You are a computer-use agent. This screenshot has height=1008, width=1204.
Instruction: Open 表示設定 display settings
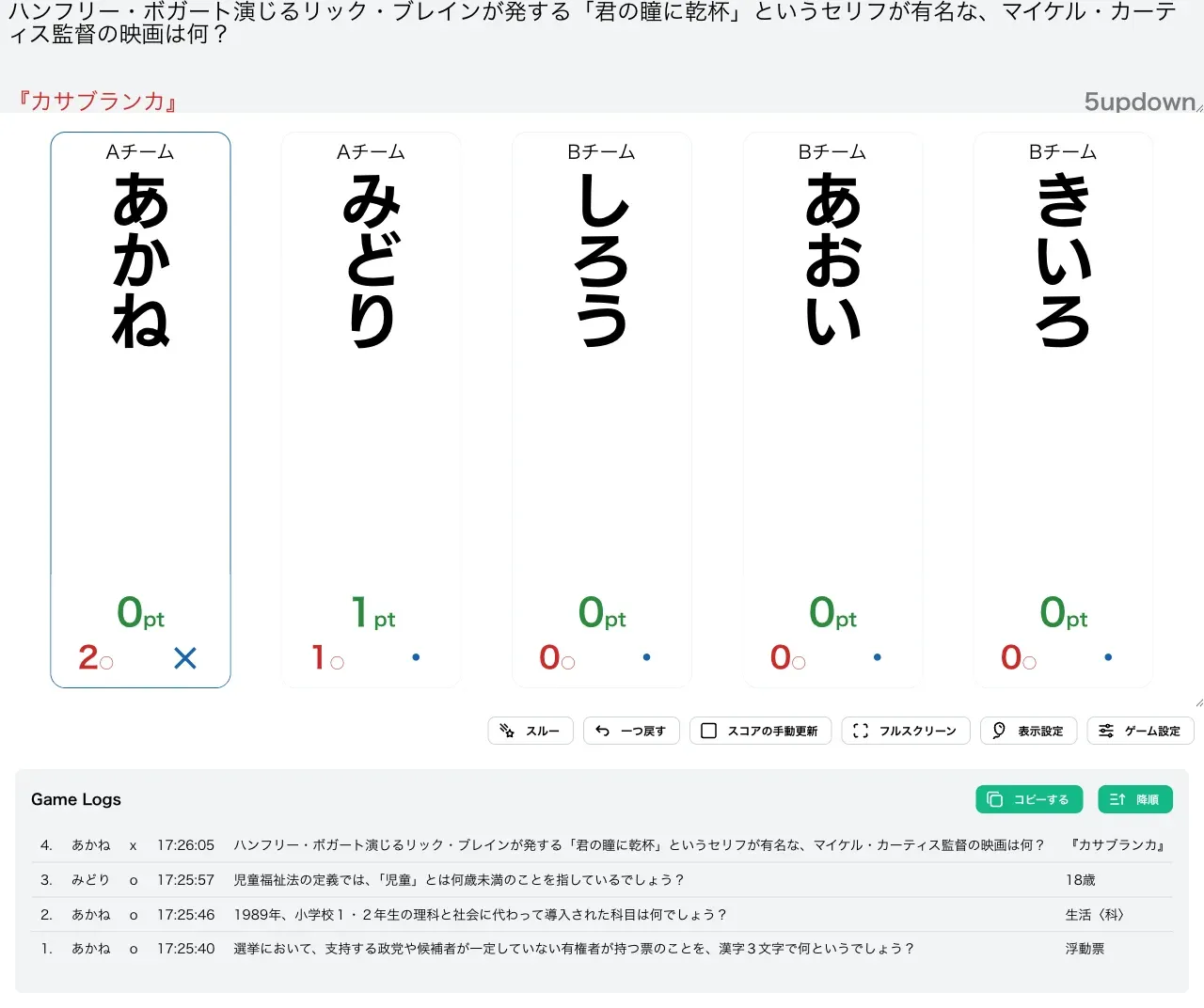pos(1028,731)
